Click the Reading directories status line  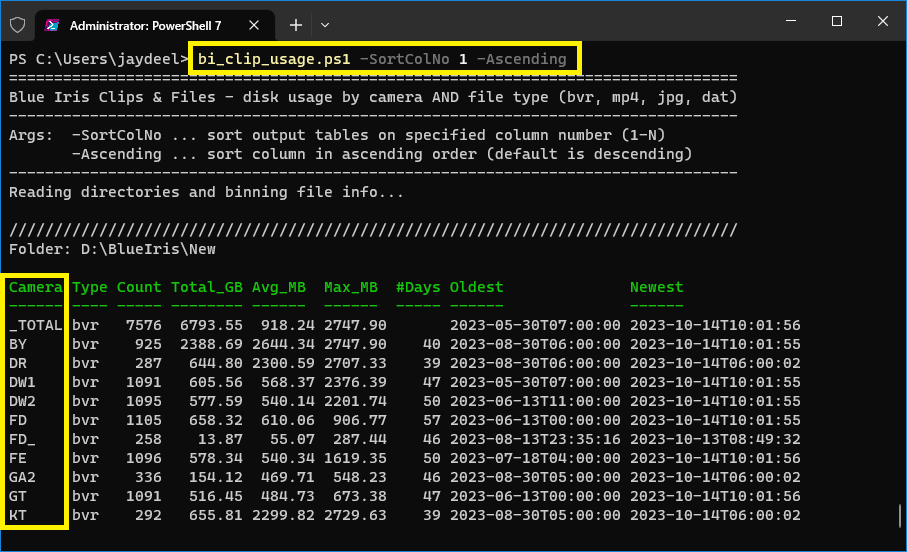[x=207, y=192]
